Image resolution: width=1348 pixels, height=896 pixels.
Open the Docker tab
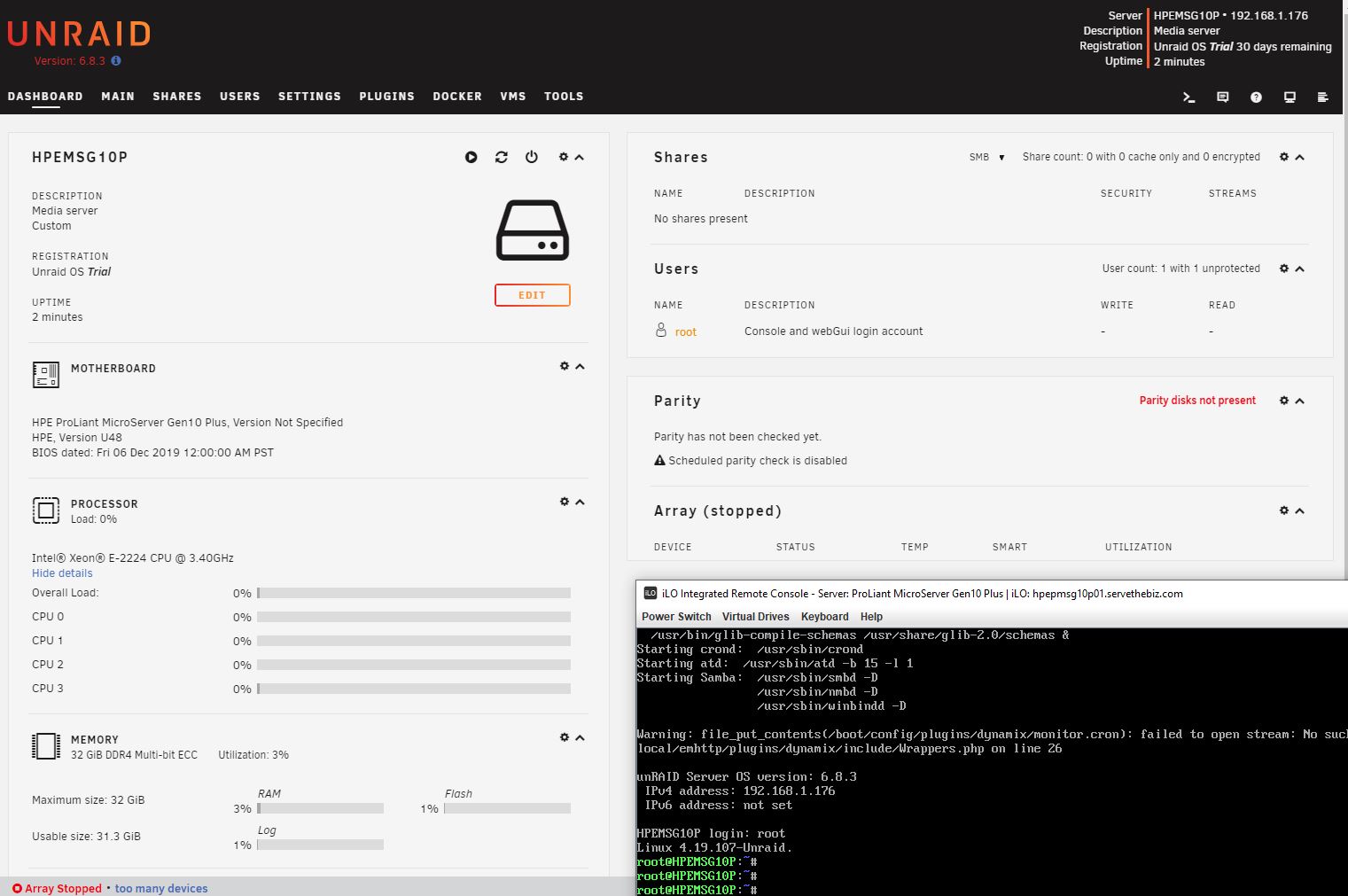point(457,97)
